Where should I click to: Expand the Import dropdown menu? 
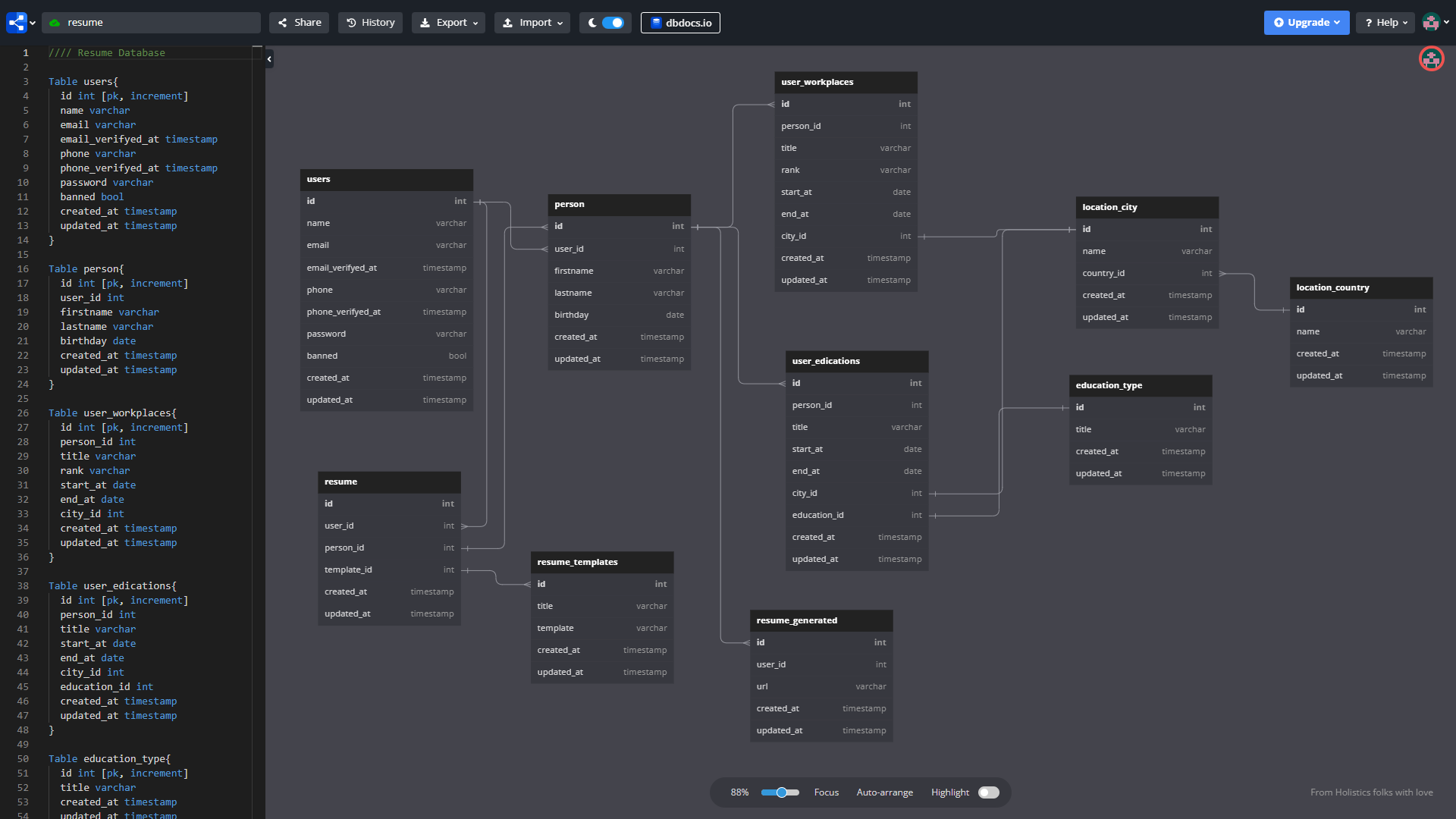531,22
